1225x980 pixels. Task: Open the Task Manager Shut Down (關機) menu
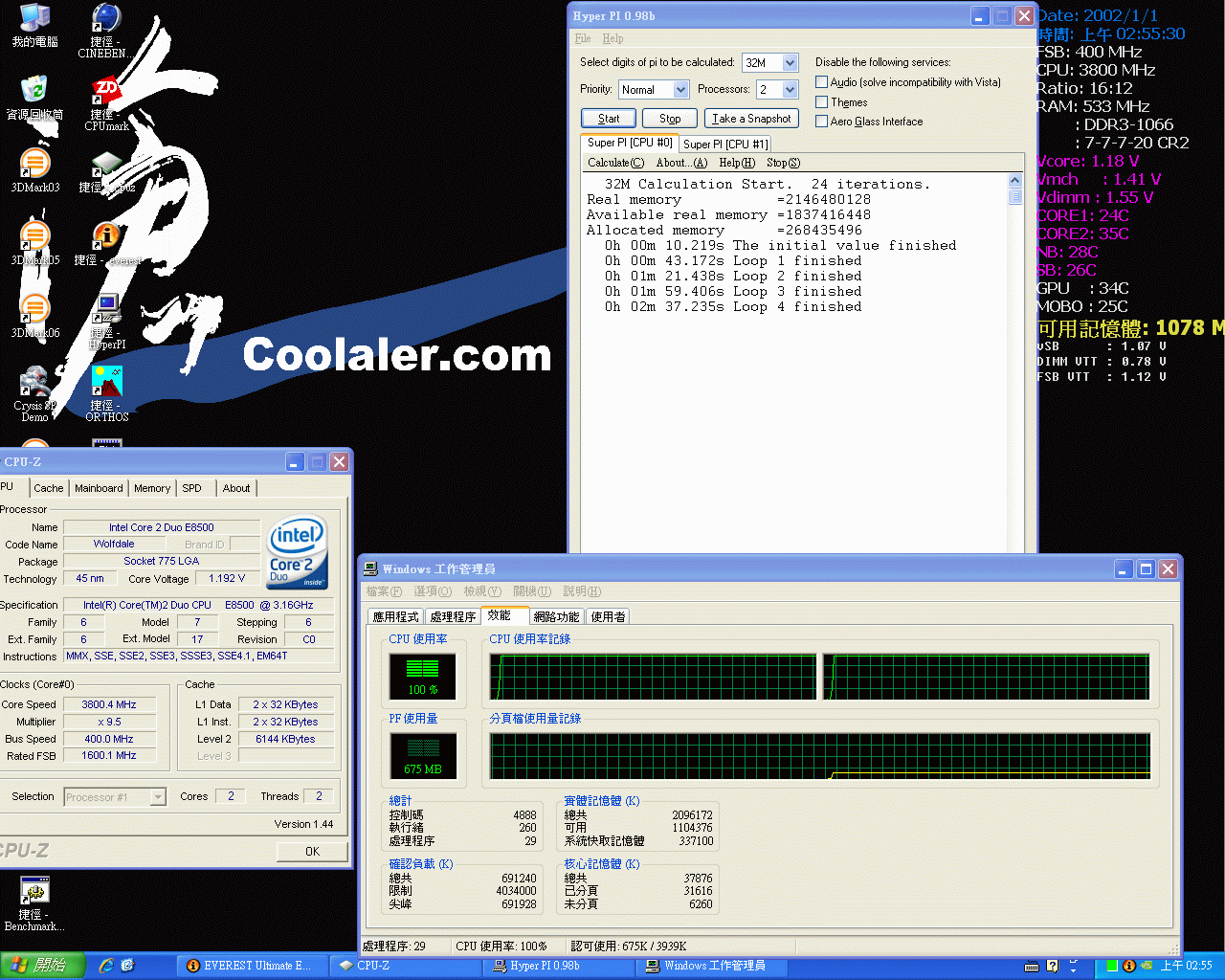pyautogui.click(x=531, y=591)
